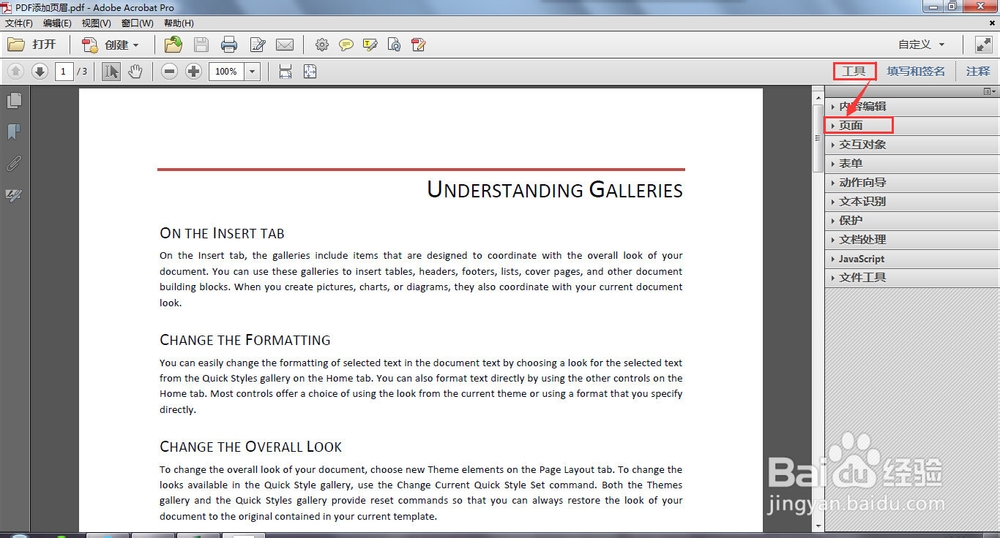1000x538 pixels.
Task: Open the 注释 (Comment) pane tab
Action: pos(978,71)
